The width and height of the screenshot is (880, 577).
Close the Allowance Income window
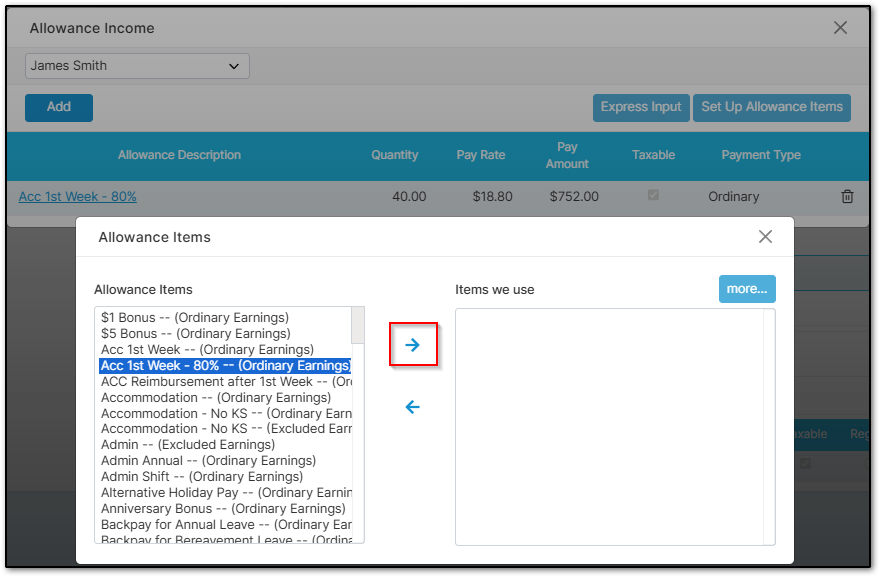point(840,28)
